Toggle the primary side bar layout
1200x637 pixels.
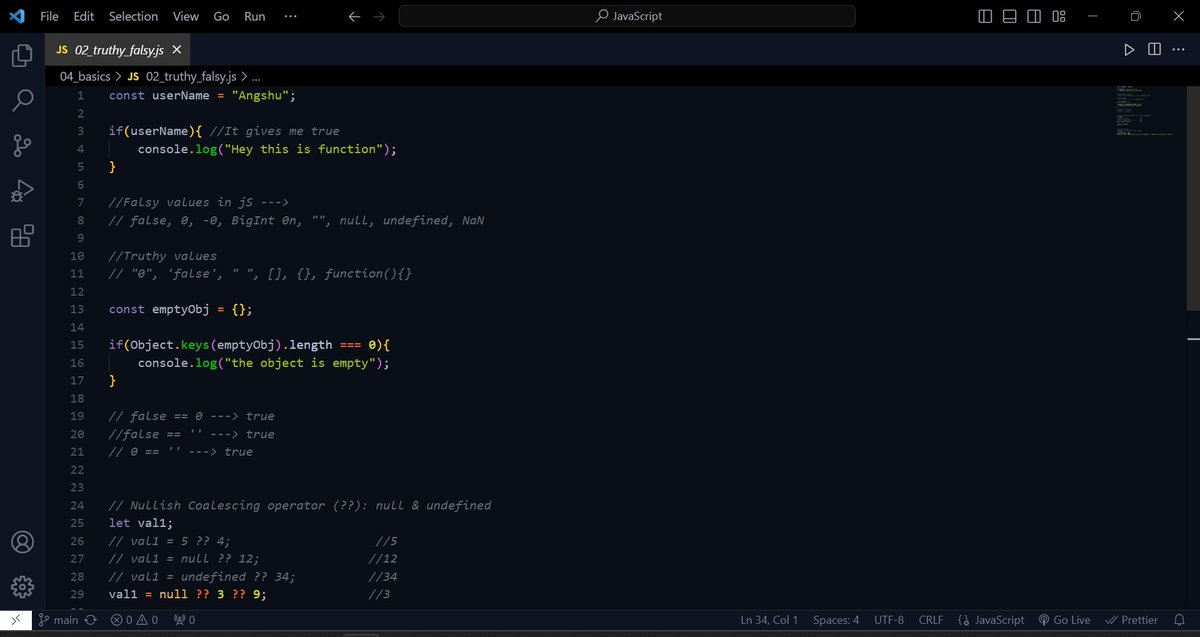[985, 16]
